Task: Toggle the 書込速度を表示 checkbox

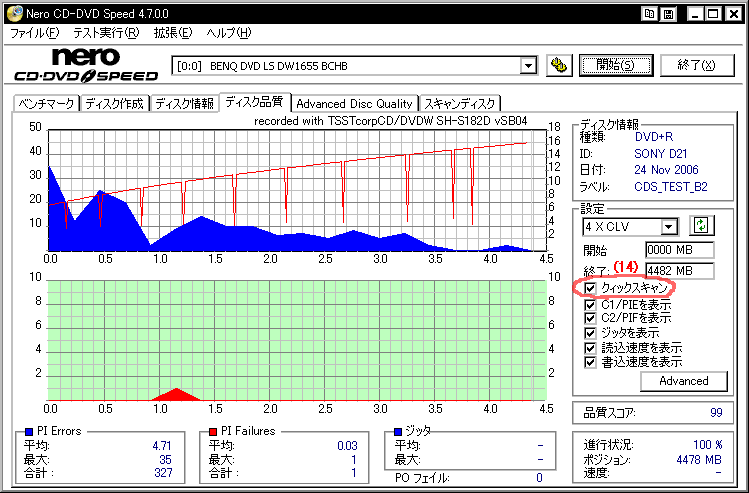Action: tap(590, 362)
